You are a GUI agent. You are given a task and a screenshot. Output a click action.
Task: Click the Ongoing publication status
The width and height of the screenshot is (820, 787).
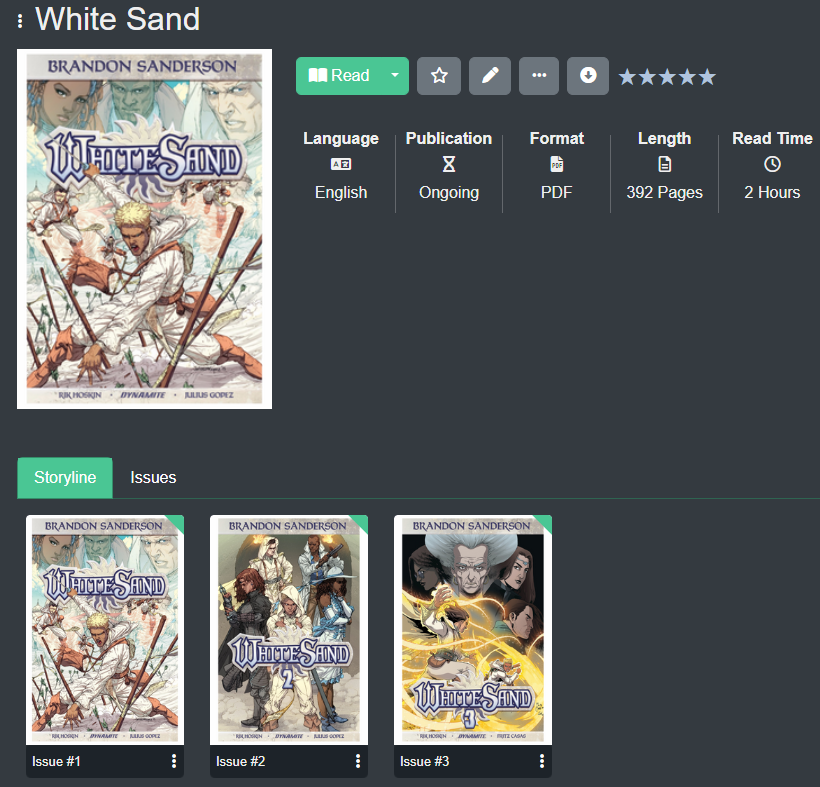point(449,193)
